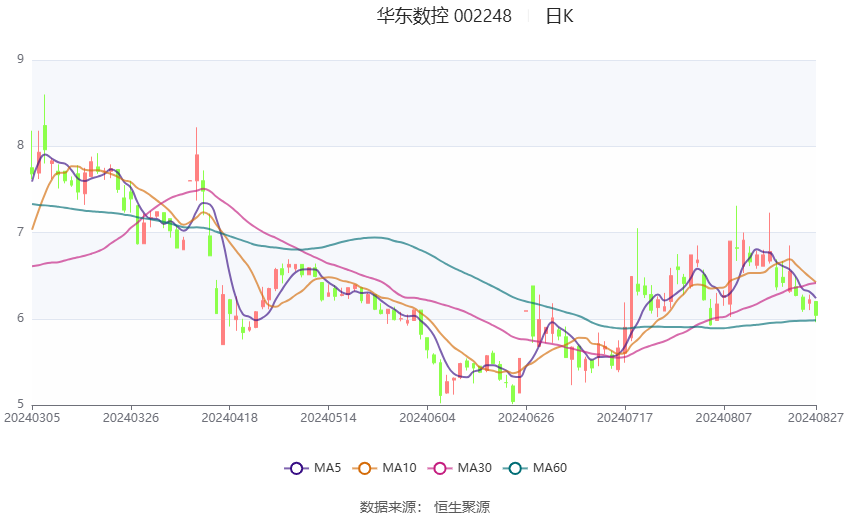Click the 数据来源 恒生聚源 source text
Screen dimensions: 850x517
[x=425, y=507]
